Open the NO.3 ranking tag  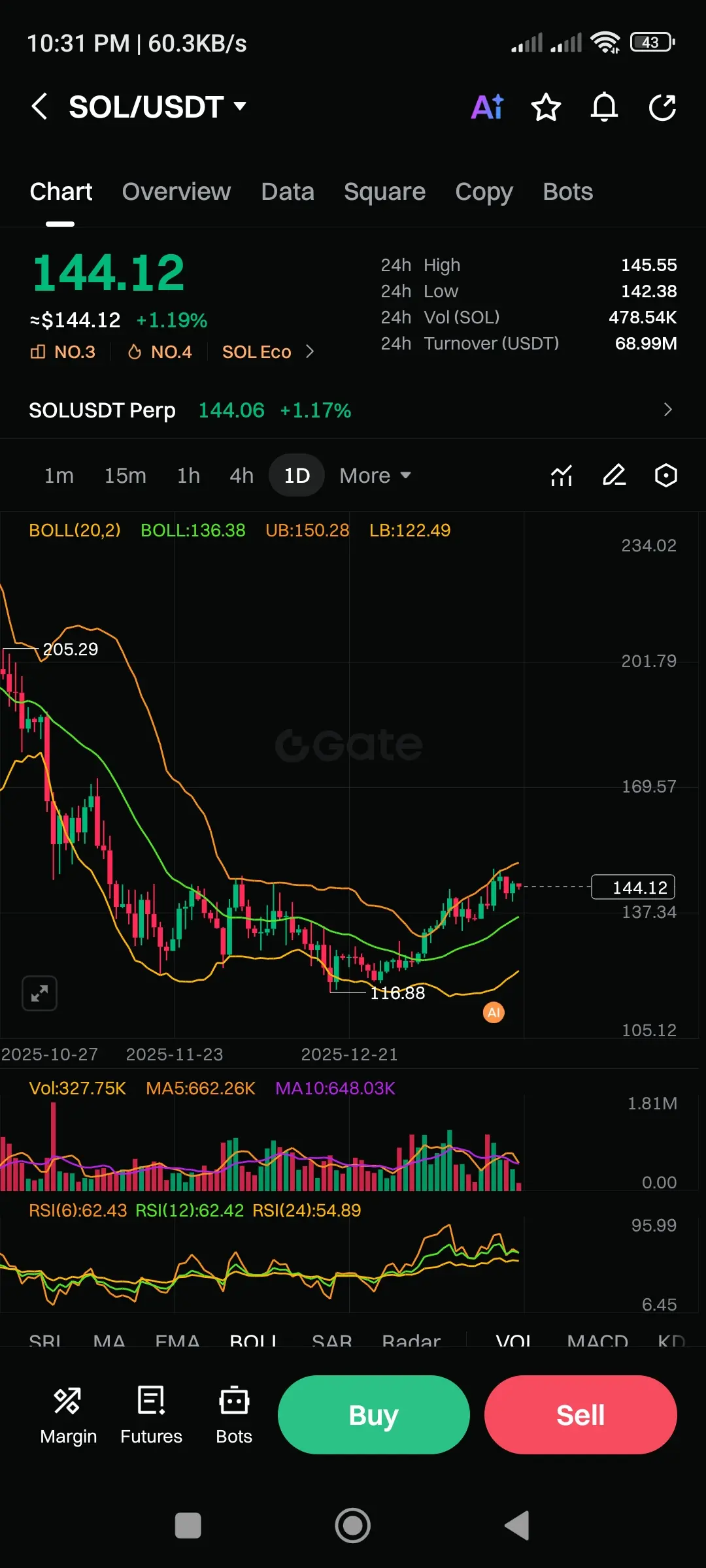(63, 352)
